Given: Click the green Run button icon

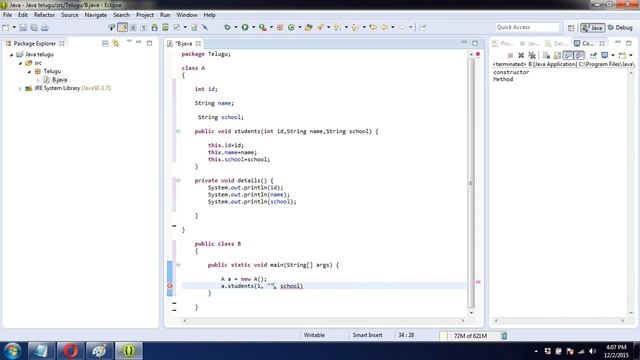Looking at the screenshot, I should coord(245,27).
